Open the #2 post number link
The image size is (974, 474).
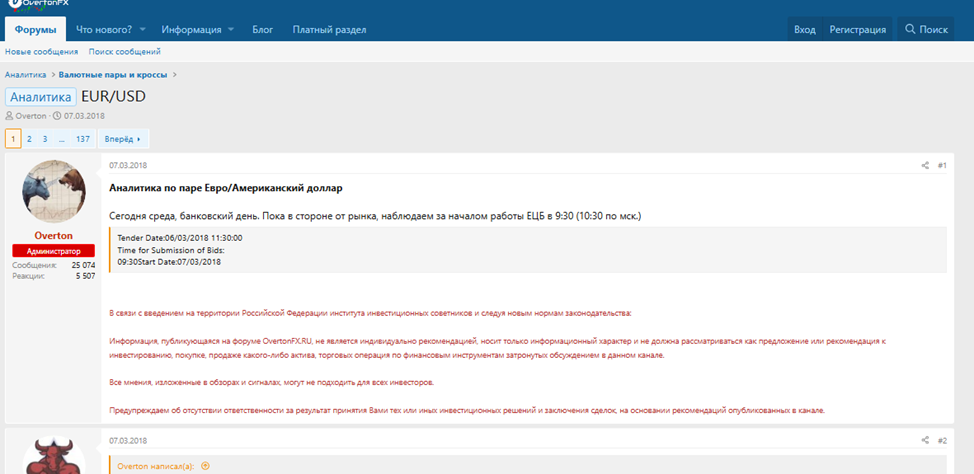click(x=942, y=440)
